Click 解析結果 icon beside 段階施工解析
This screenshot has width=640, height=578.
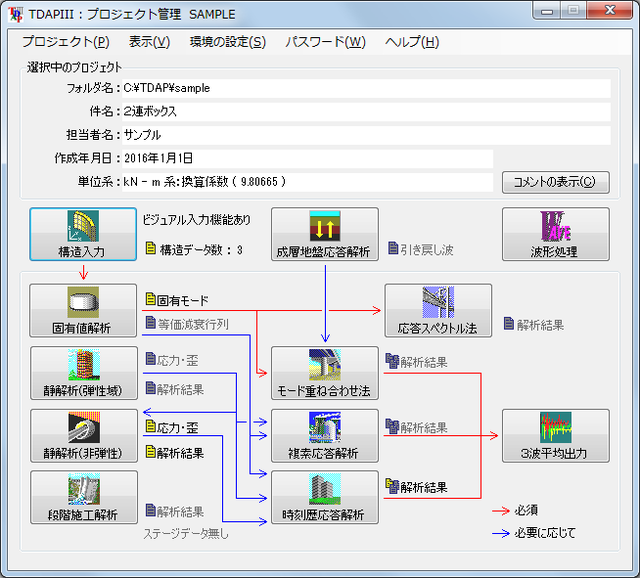pyautogui.click(x=151, y=510)
